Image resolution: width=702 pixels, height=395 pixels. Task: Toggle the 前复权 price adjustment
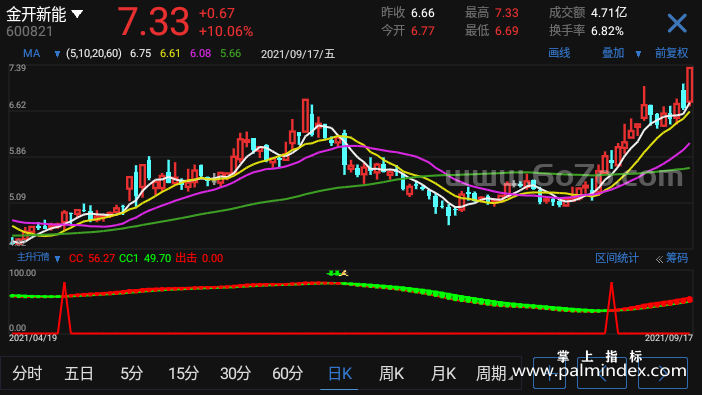click(671, 53)
